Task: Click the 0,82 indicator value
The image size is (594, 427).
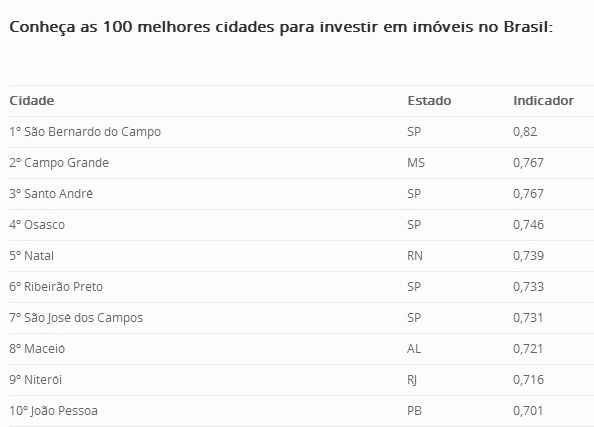Action: point(525,132)
